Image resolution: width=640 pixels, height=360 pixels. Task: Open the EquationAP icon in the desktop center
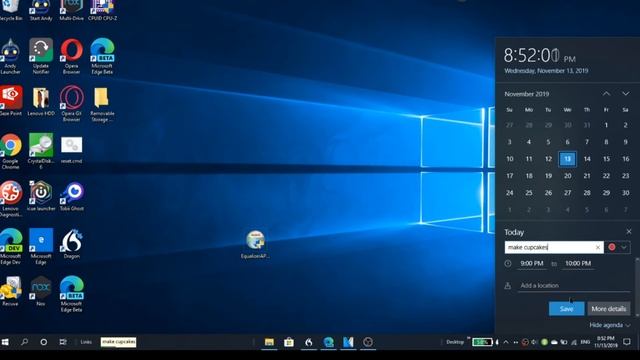(255, 244)
